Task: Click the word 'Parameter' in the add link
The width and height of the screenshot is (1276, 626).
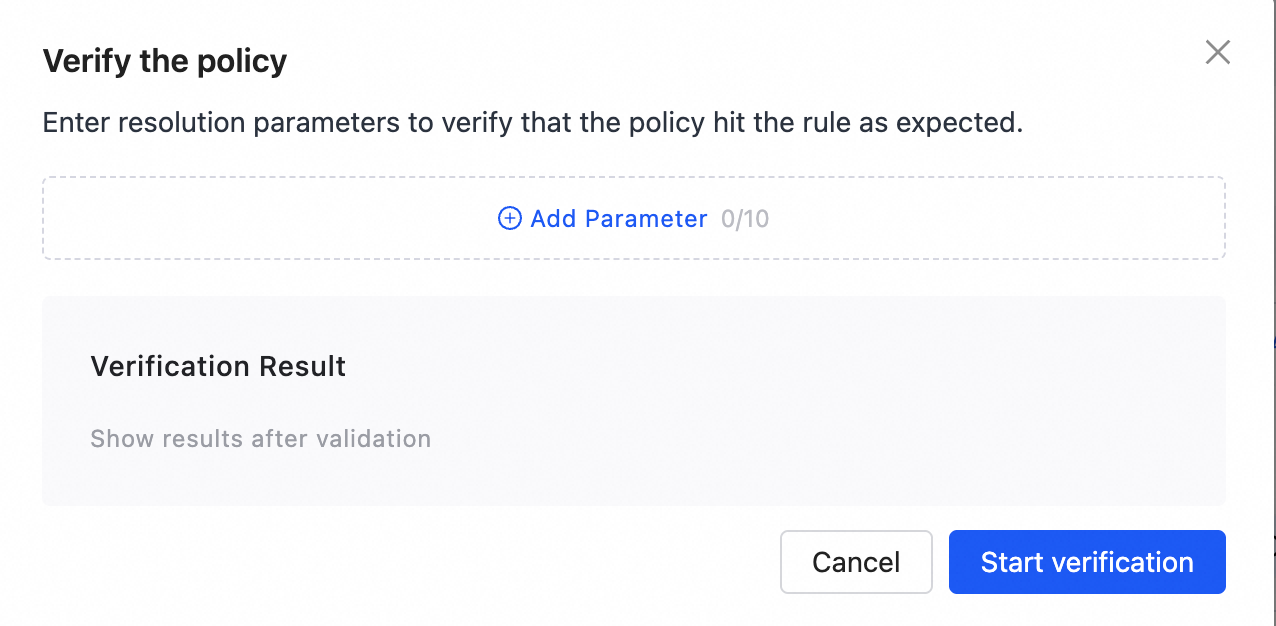Action: pos(646,219)
